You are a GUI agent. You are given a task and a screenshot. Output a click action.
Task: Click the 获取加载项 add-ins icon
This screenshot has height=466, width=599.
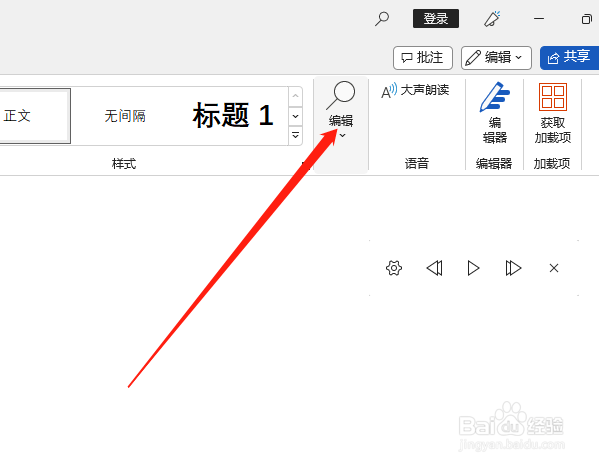point(552,114)
